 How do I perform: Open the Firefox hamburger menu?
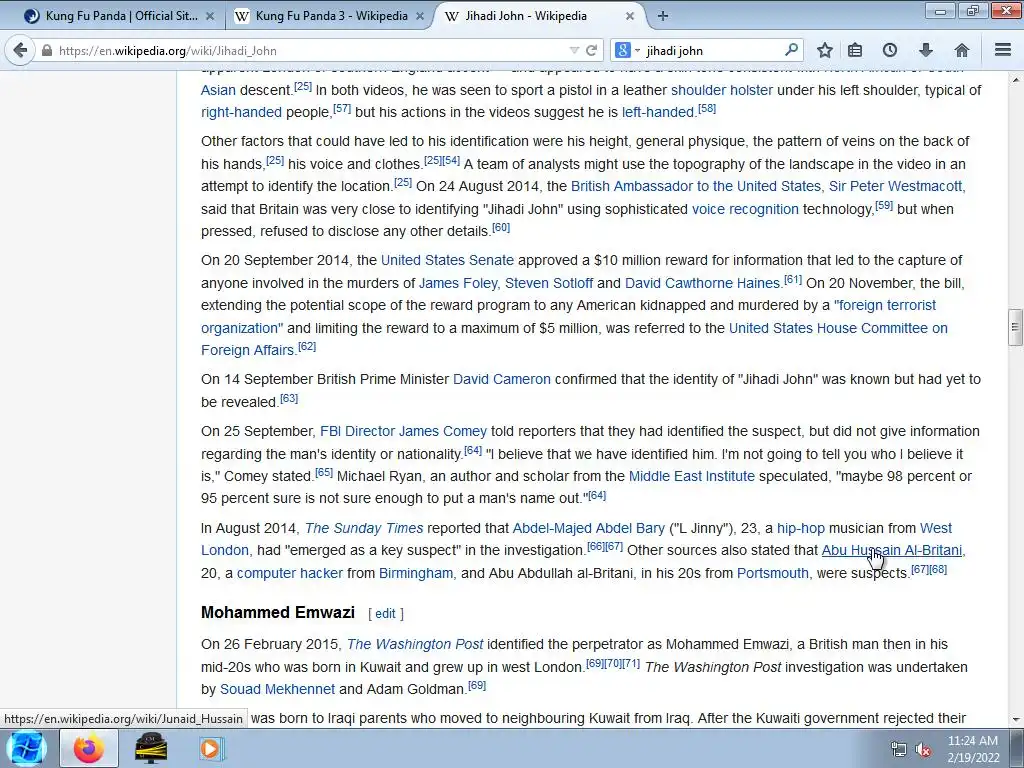(1003, 50)
